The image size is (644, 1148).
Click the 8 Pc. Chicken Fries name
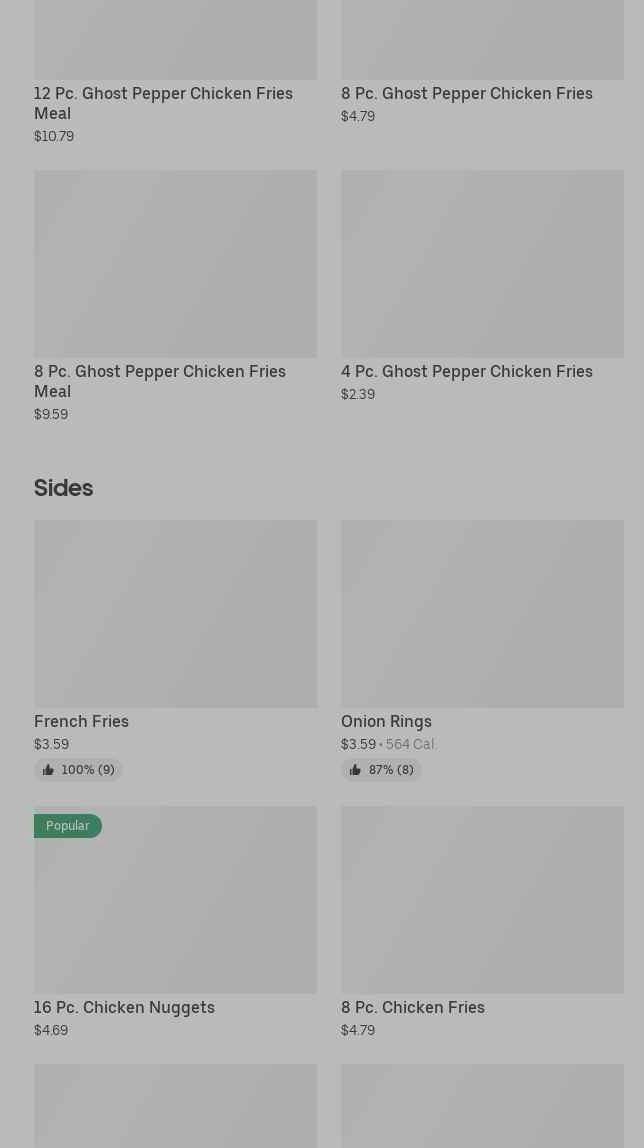(x=412, y=1007)
